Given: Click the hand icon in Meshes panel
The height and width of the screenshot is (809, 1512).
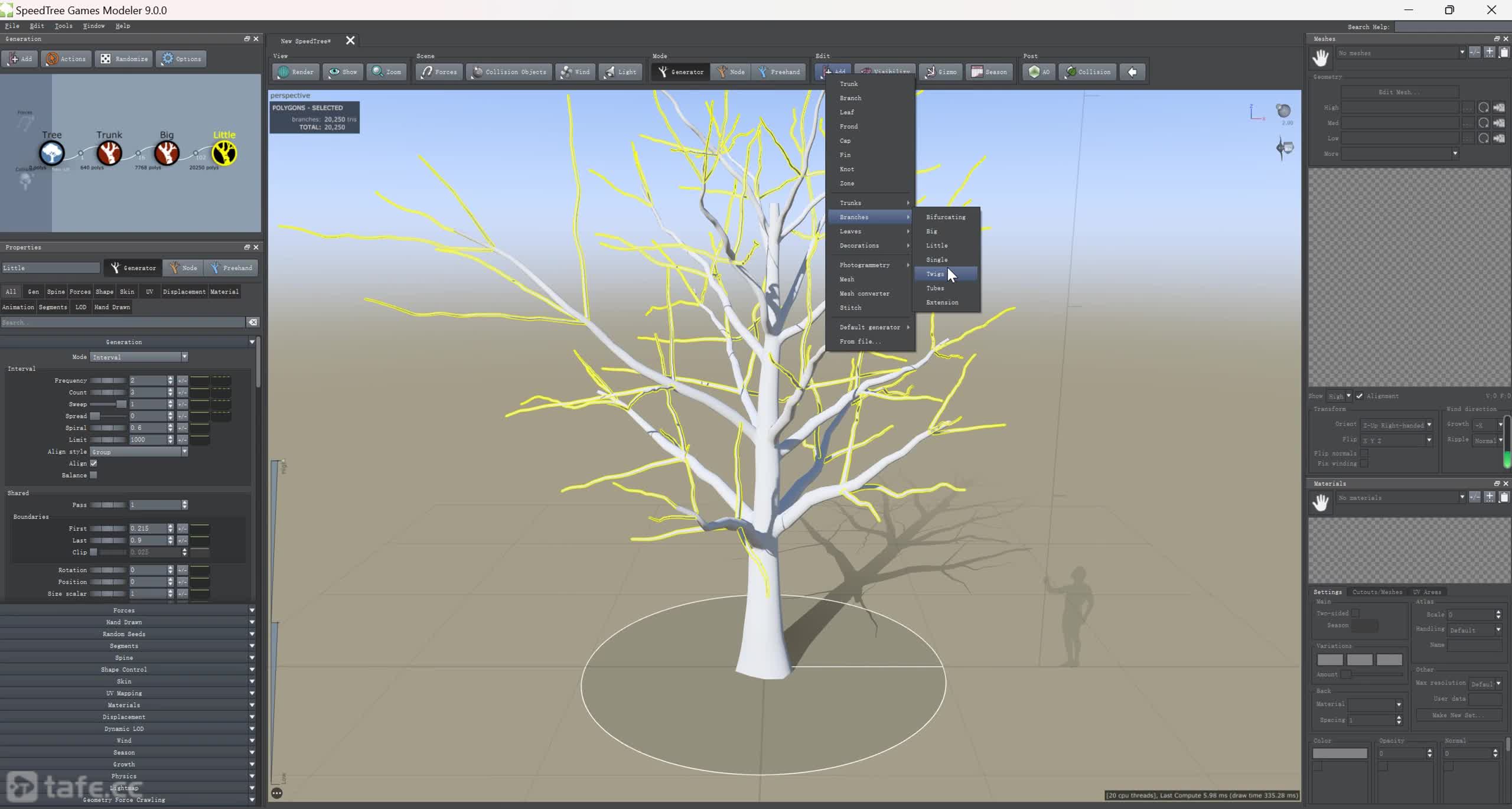Looking at the screenshot, I should (1321, 57).
